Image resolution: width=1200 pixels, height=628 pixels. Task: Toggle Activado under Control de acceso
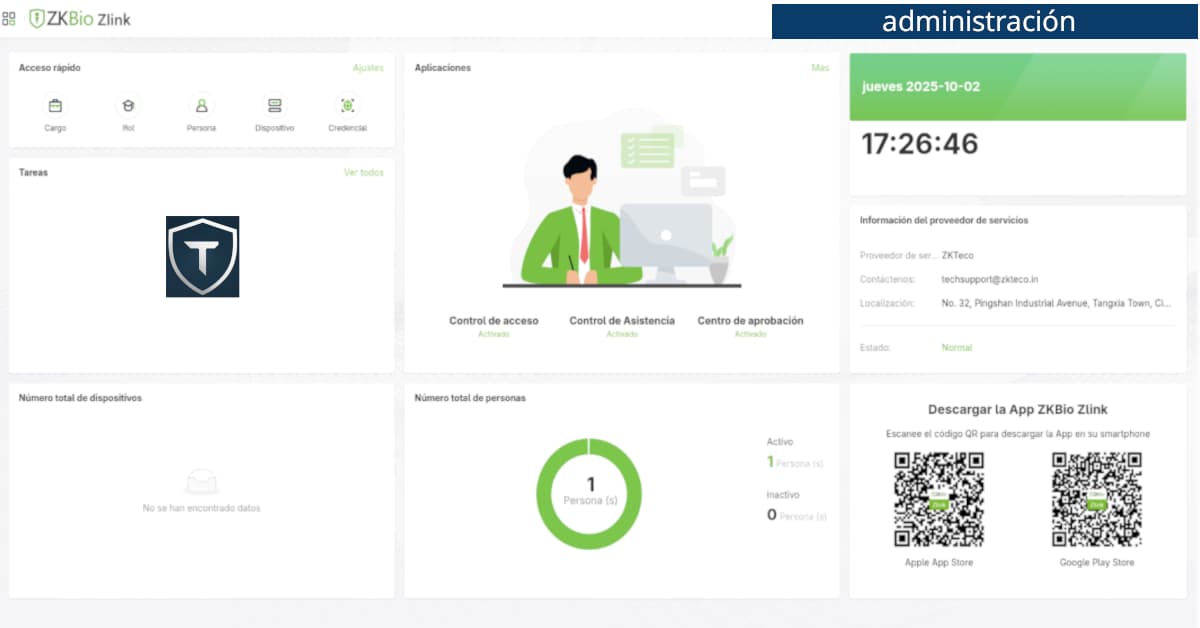(x=495, y=334)
